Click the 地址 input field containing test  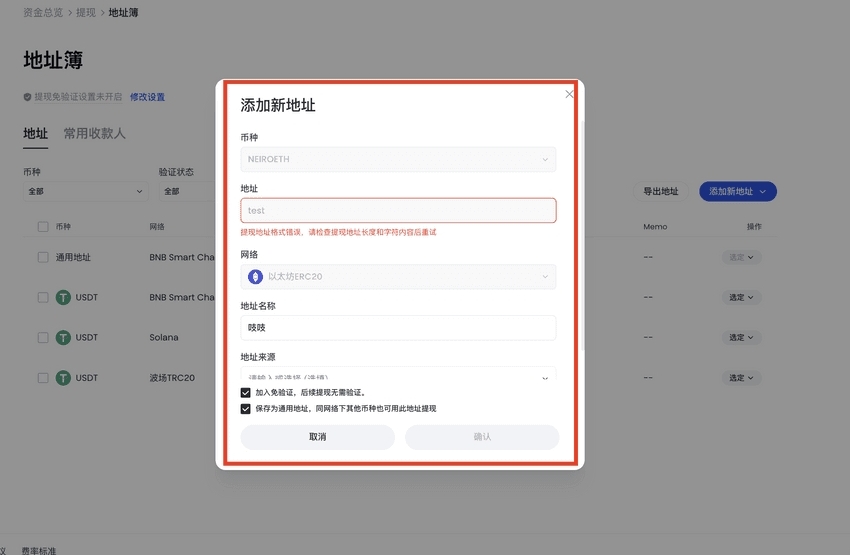398,211
